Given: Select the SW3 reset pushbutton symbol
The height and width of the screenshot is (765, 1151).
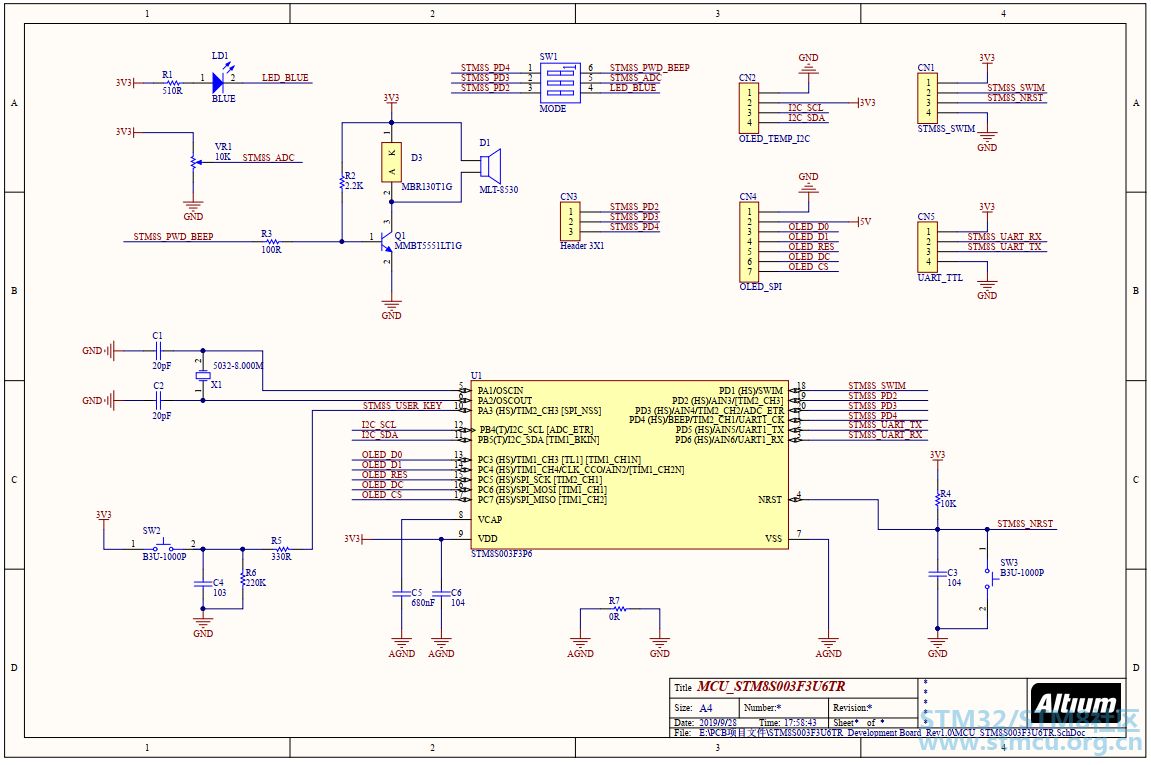Looking at the screenshot, I should click(991, 579).
